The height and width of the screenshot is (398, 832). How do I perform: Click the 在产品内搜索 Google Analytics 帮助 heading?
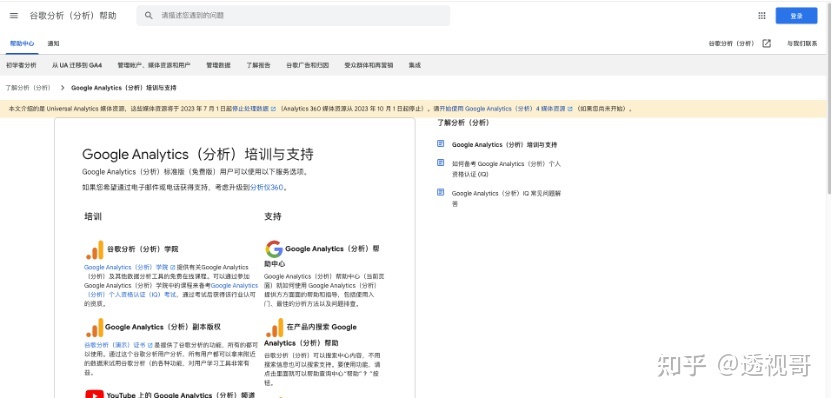click(x=311, y=334)
